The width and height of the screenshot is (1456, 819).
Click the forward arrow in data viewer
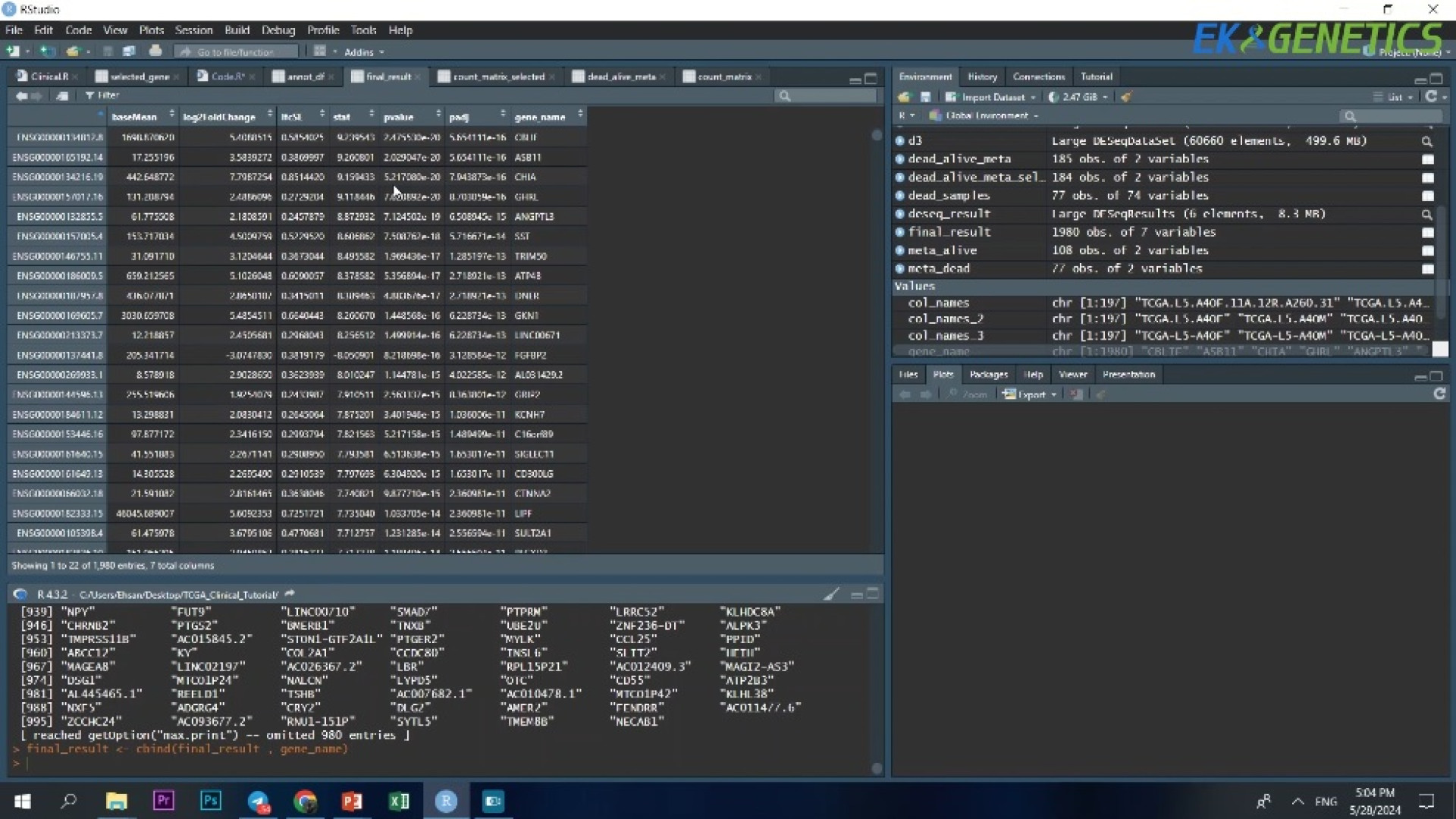36,96
